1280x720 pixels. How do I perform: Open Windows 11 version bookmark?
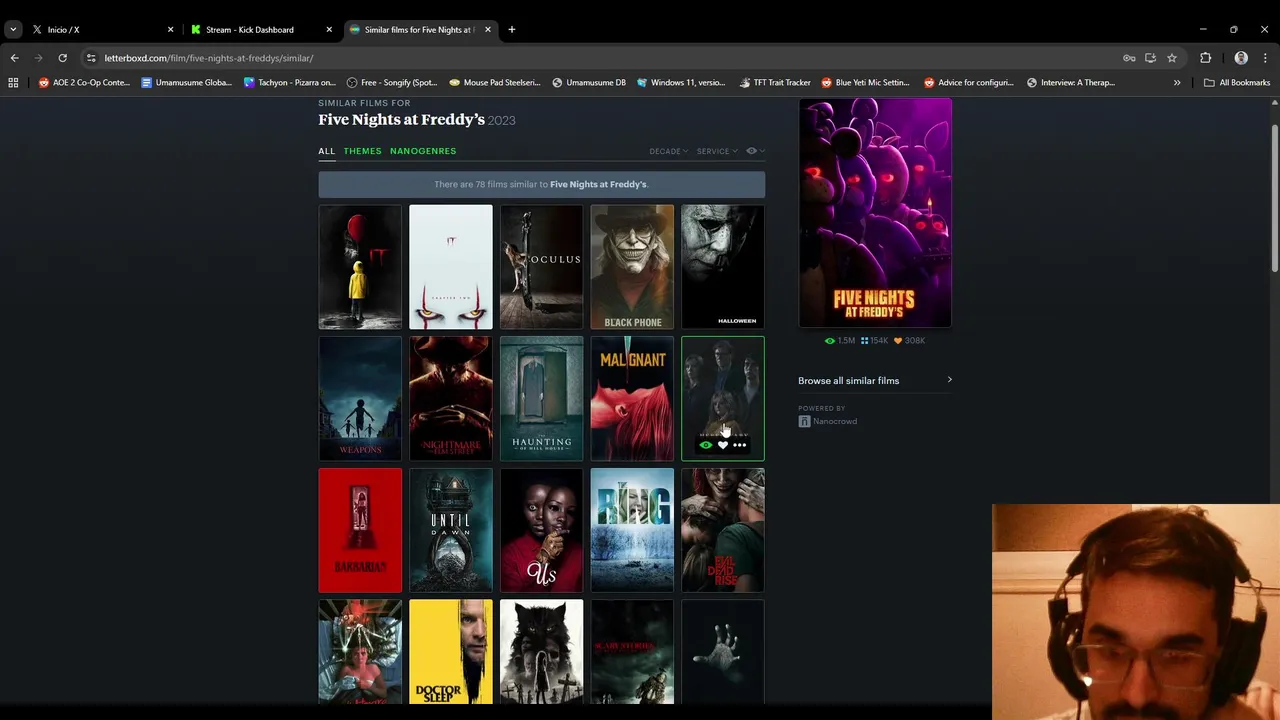(x=680, y=83)
